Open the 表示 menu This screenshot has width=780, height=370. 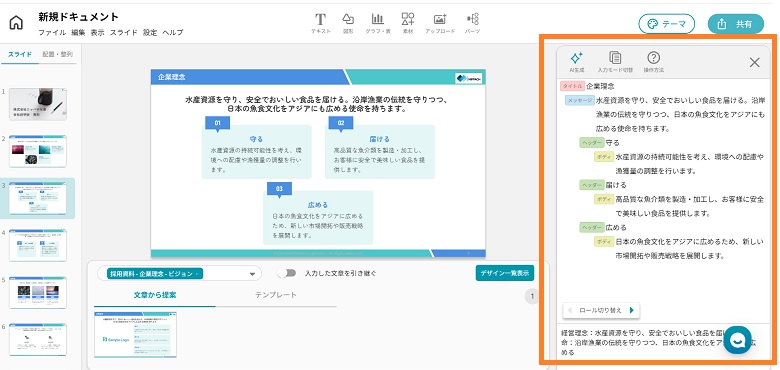98,33
